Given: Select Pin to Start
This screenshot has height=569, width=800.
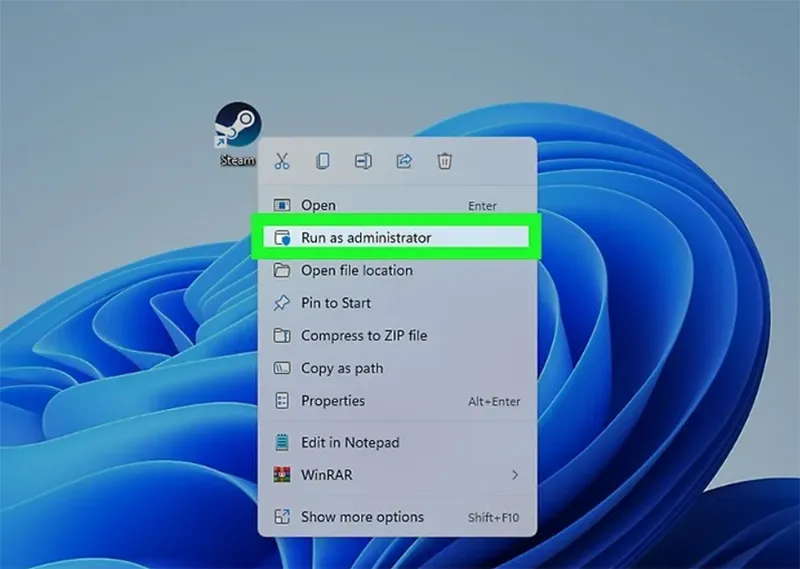Looking at the screenshot, I should point(397,303).
